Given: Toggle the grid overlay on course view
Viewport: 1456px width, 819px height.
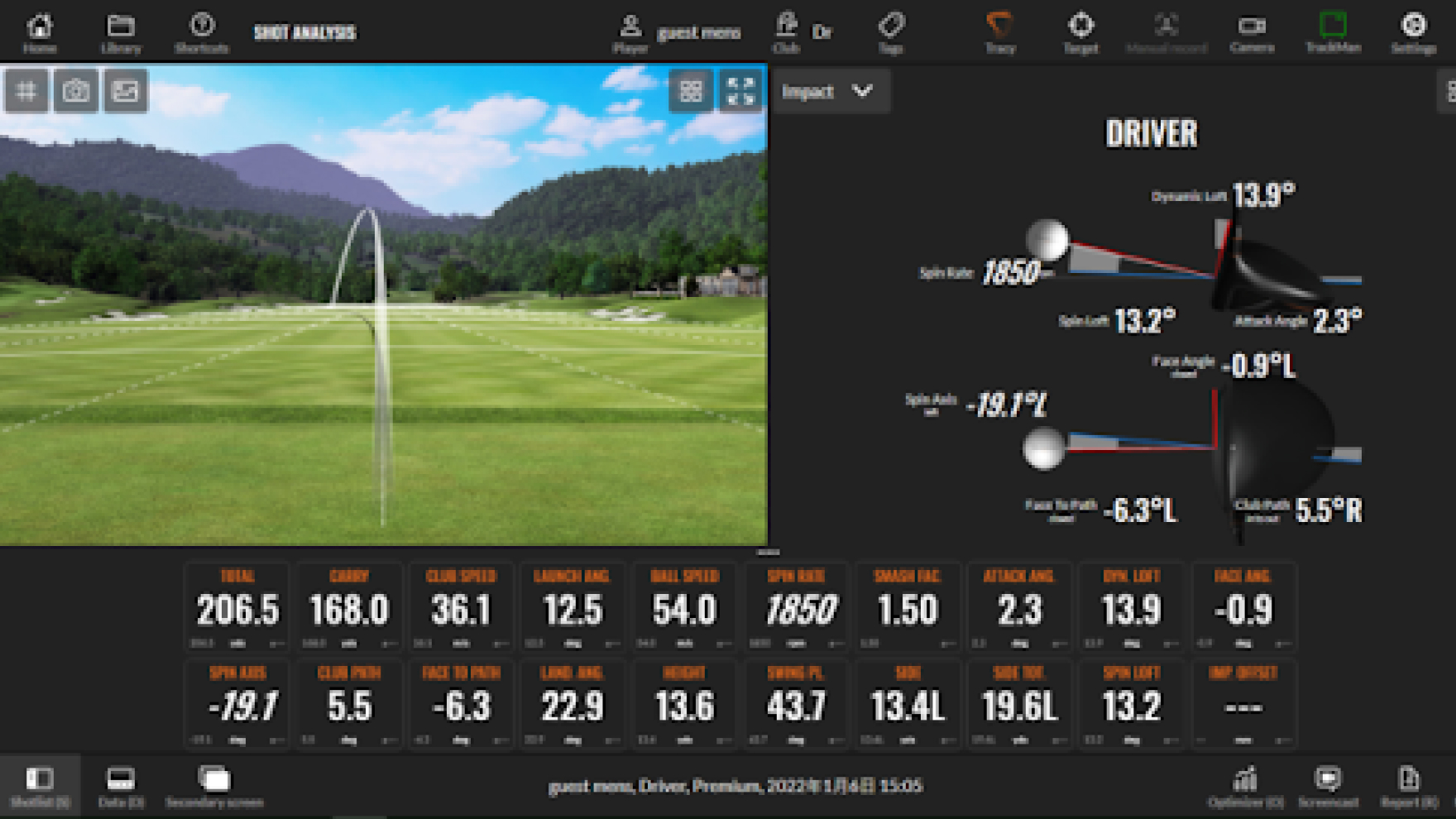Looking at the screenshot, I should tap(26, 90).
